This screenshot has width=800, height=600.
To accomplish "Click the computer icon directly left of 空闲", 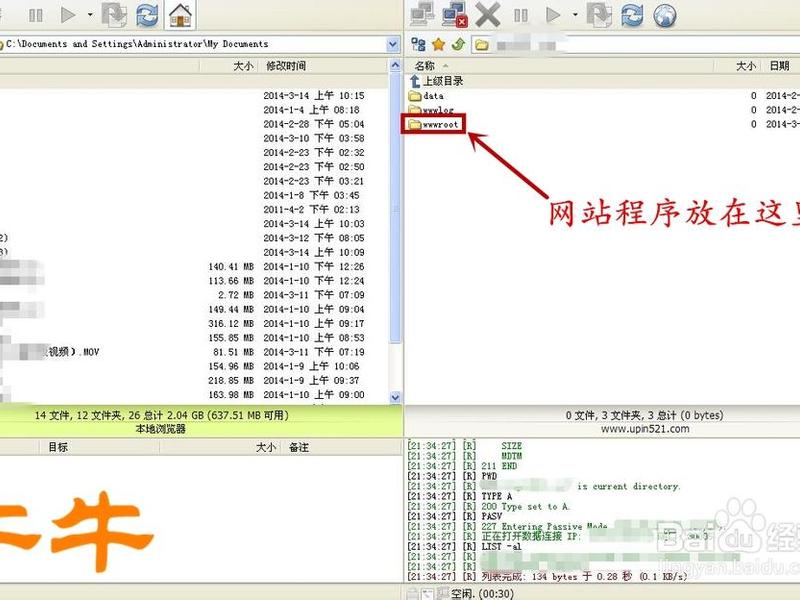I will (x=443, y=593).
